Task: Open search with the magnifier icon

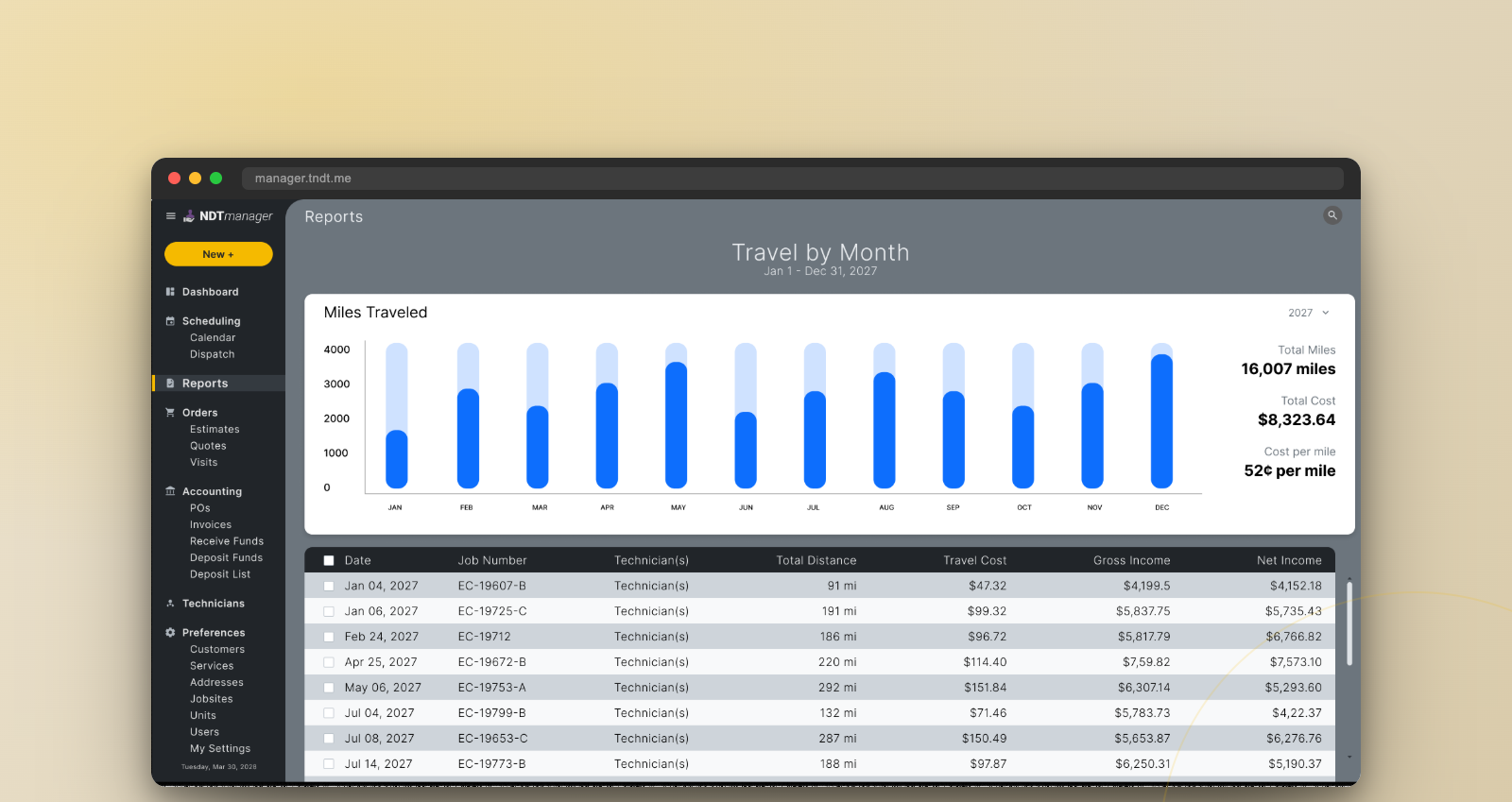Action: click(1332, 215)
